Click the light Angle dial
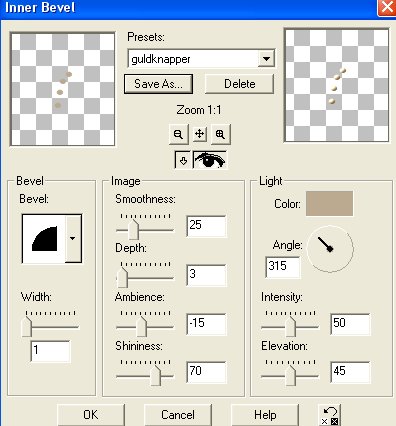Image resolution: width=396 pixels, height=426 pixels. click(x=330, y=249)
